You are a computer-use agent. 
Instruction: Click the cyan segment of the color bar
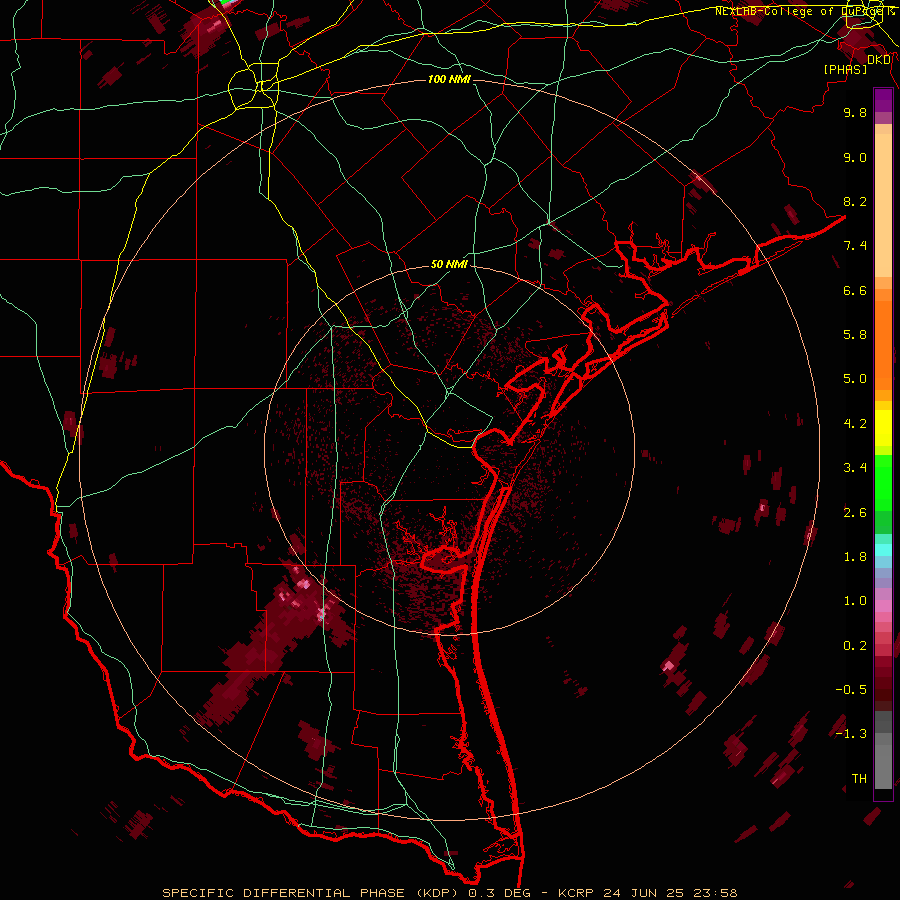click(883, 550)
